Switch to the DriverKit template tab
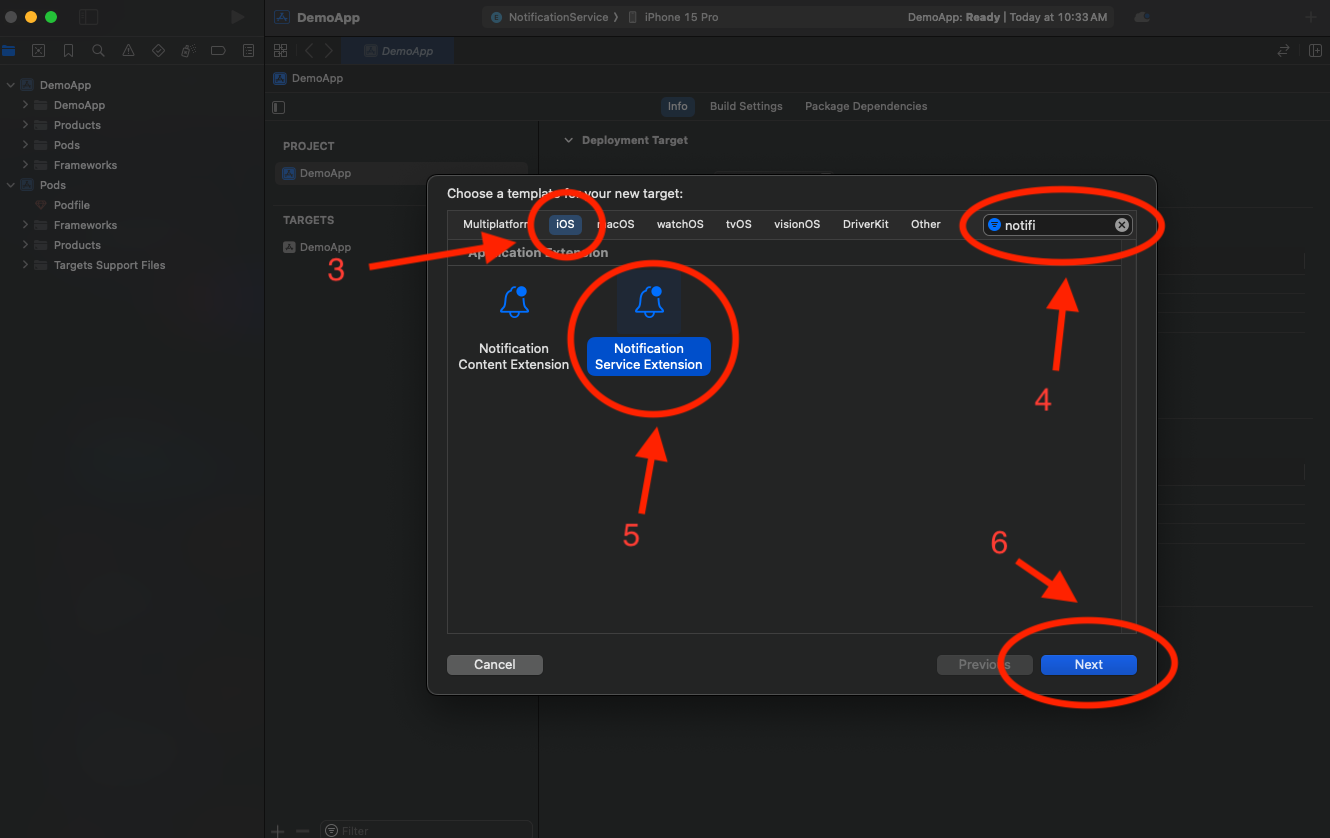 866,224
